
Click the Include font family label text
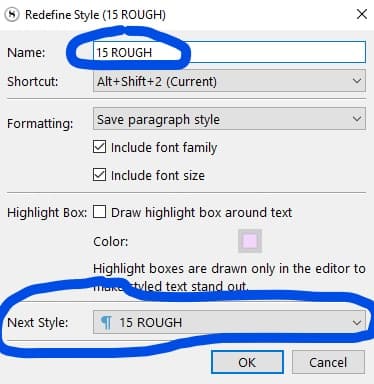(x=164, y=147)
